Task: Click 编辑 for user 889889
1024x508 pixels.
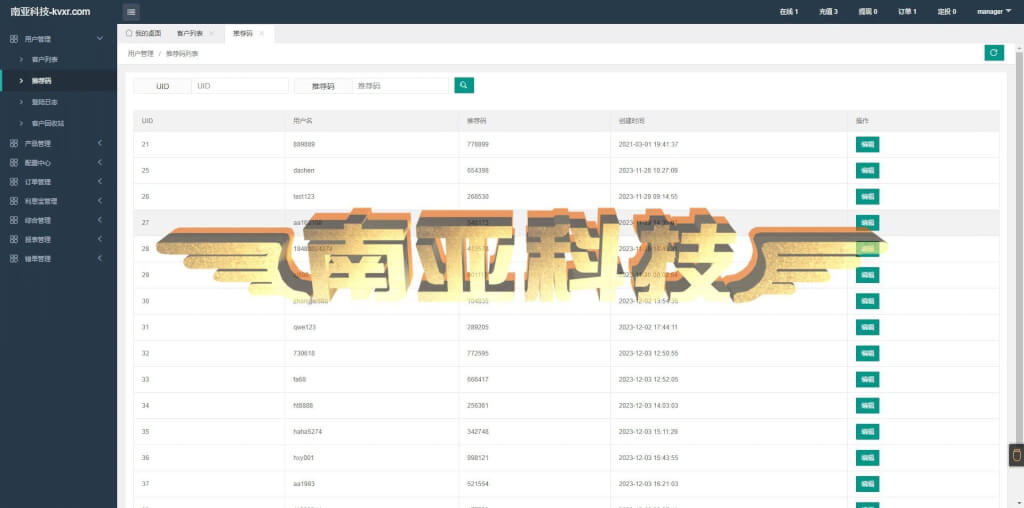Action: click(867, 144)
